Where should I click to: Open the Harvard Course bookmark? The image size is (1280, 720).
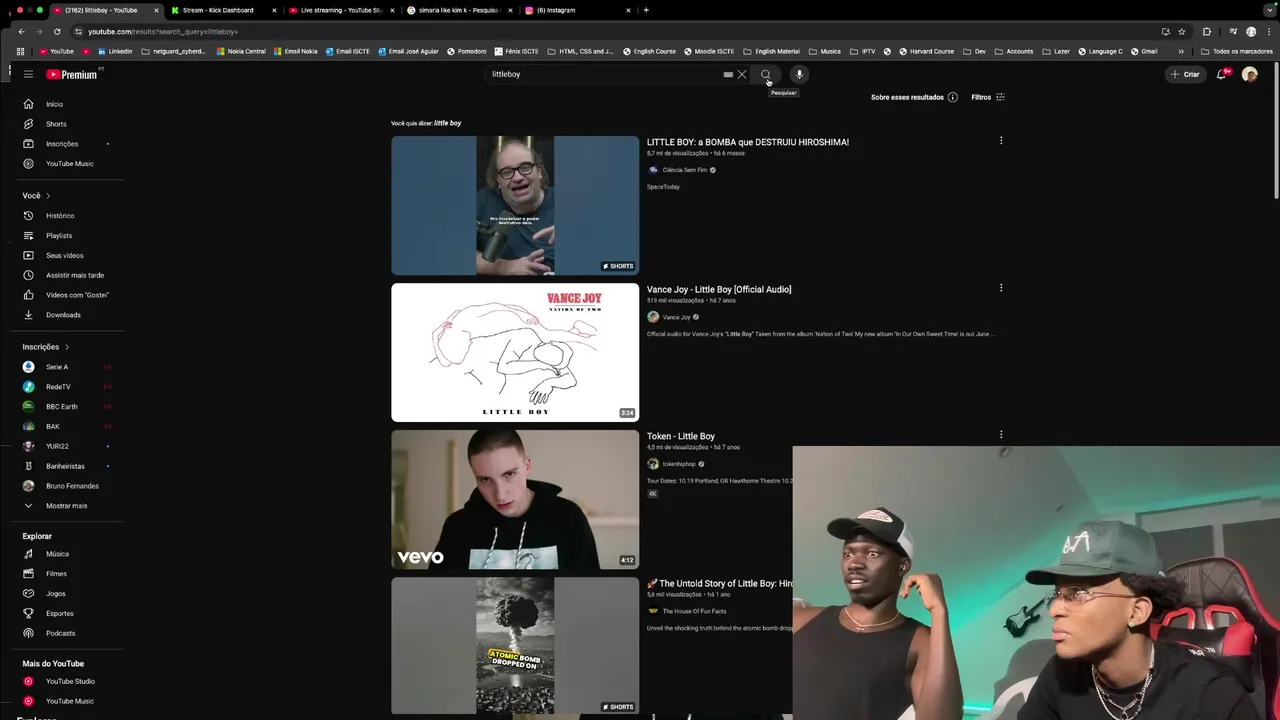tap(925, 51)
